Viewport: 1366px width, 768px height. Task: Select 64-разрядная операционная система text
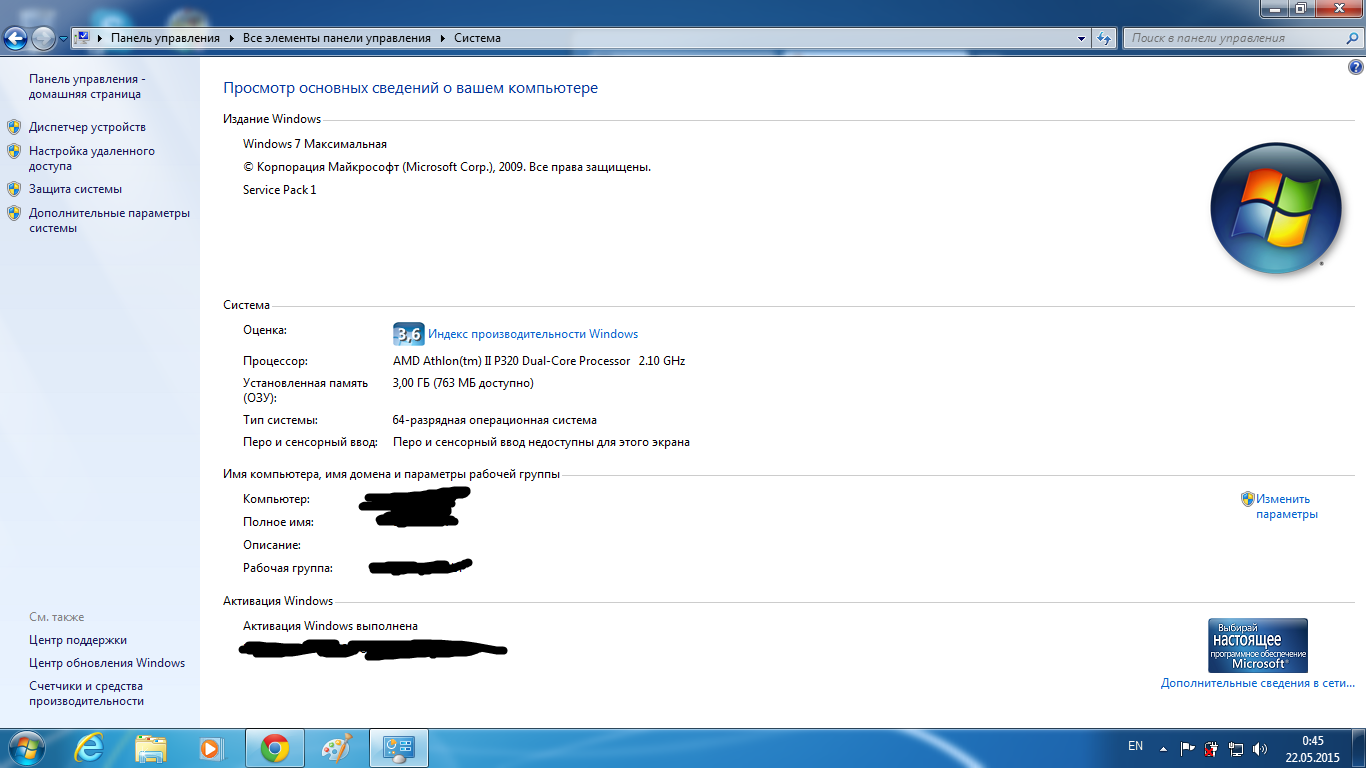pos(495,420)
